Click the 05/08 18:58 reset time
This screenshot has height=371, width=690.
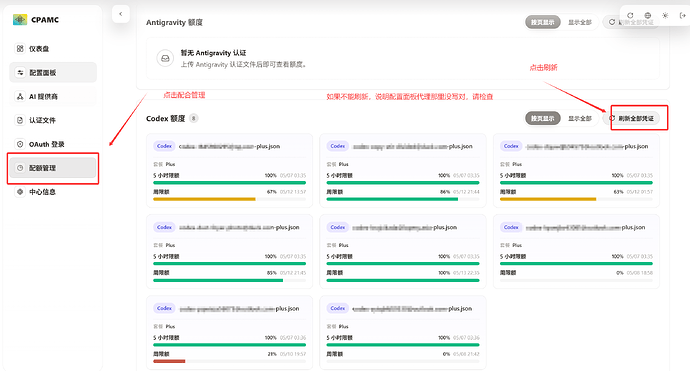(x=639, y=273)
